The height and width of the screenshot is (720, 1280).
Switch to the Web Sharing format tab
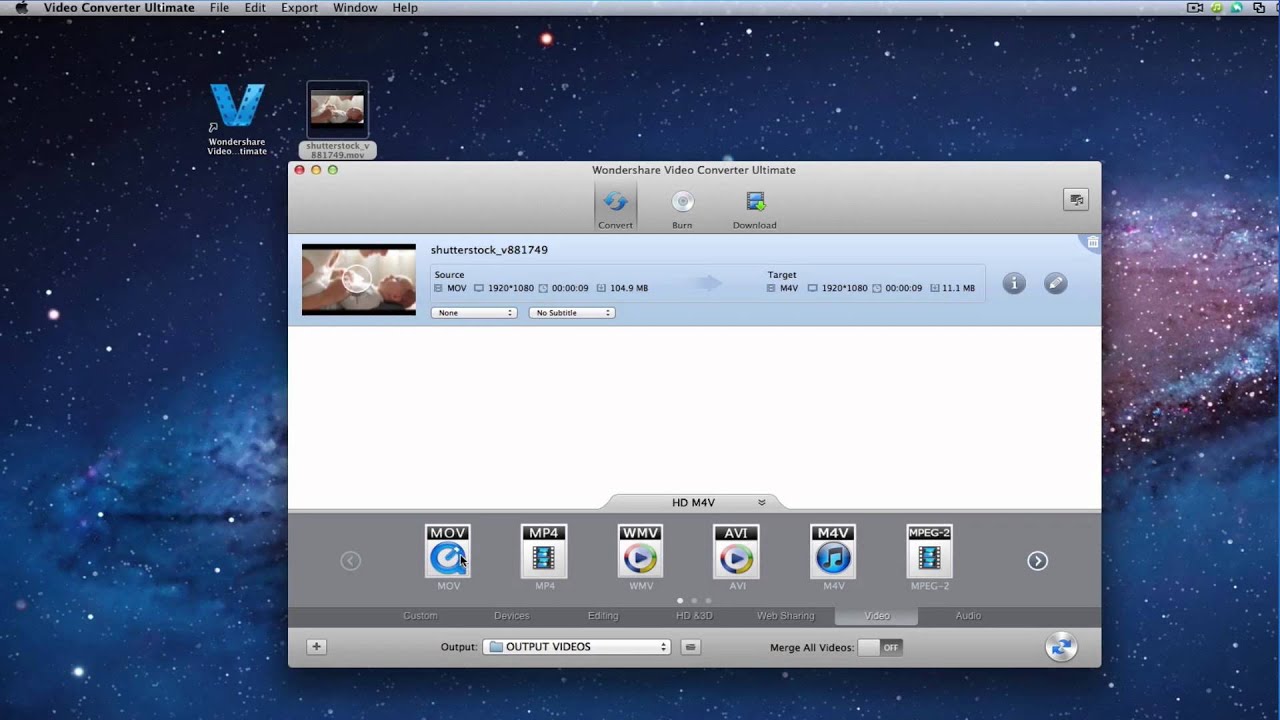[x=786, y=616]
